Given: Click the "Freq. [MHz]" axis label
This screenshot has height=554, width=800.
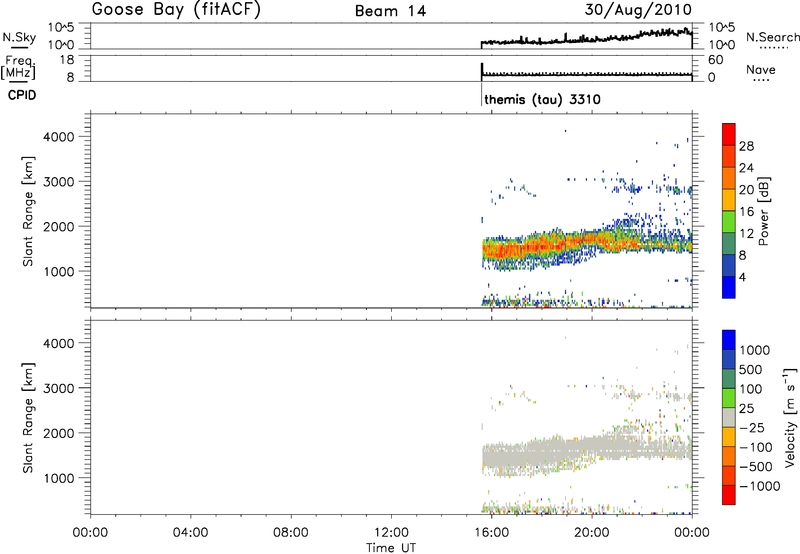Looking at the screenshot, I should pos(19,67).
